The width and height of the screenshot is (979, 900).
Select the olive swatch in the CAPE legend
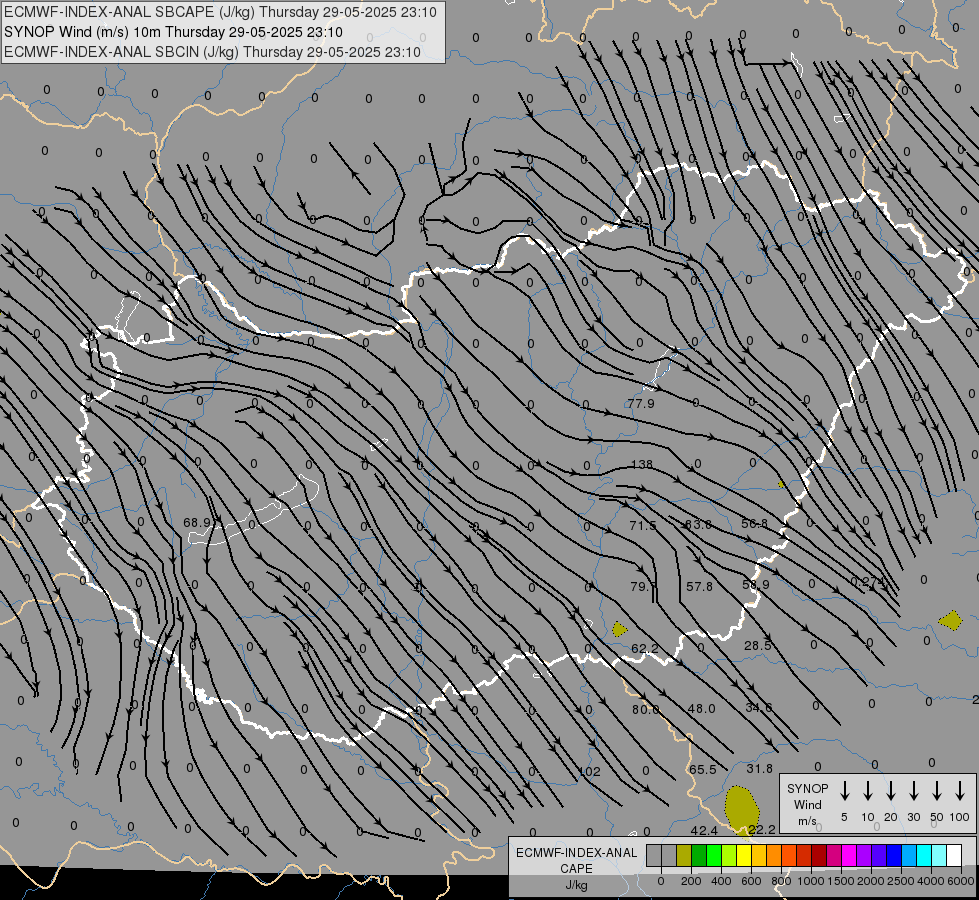click(x=684, y=855)
